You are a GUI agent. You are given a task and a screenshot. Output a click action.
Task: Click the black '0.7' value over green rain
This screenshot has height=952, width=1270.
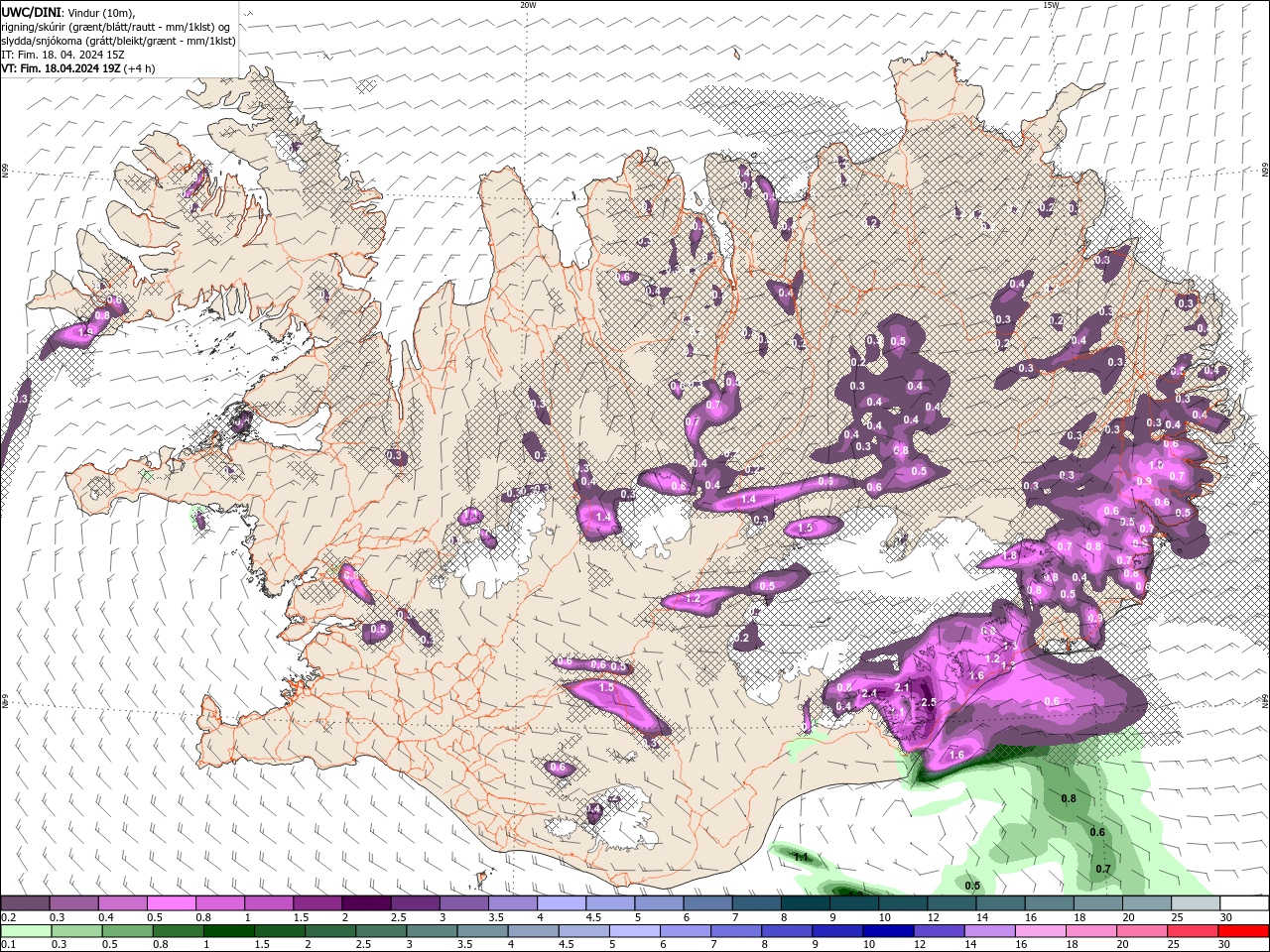1103,870
